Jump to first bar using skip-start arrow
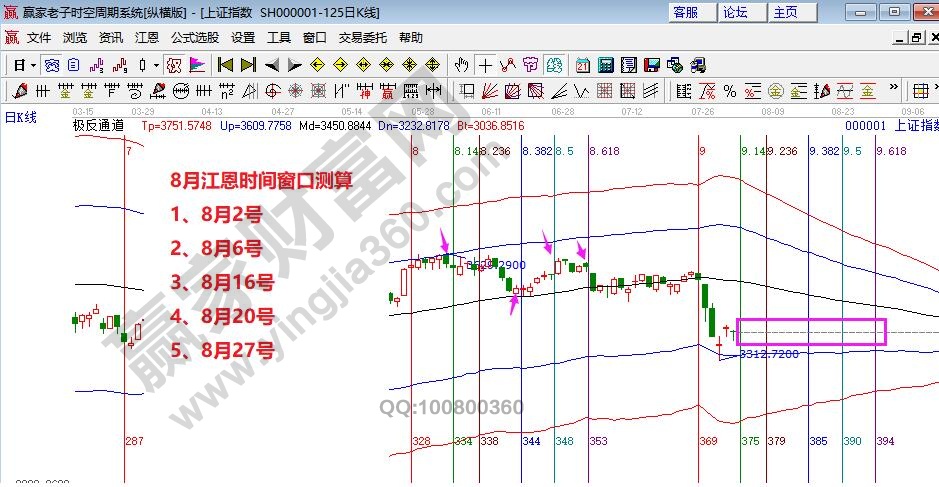Viewport: 939px width, 487px height. (x=225, y=65)
